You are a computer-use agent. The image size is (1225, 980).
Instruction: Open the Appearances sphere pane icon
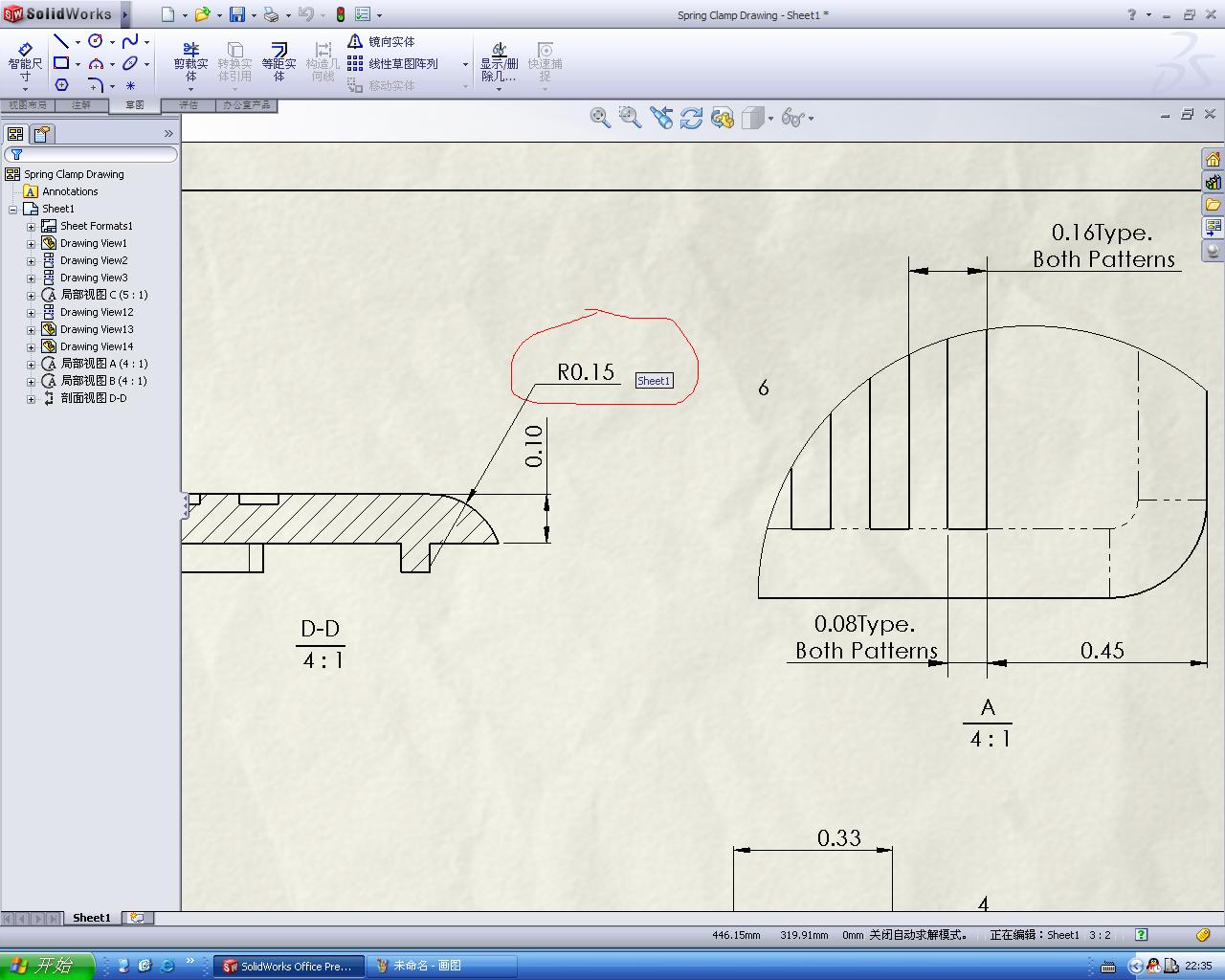click(1213, 251)
